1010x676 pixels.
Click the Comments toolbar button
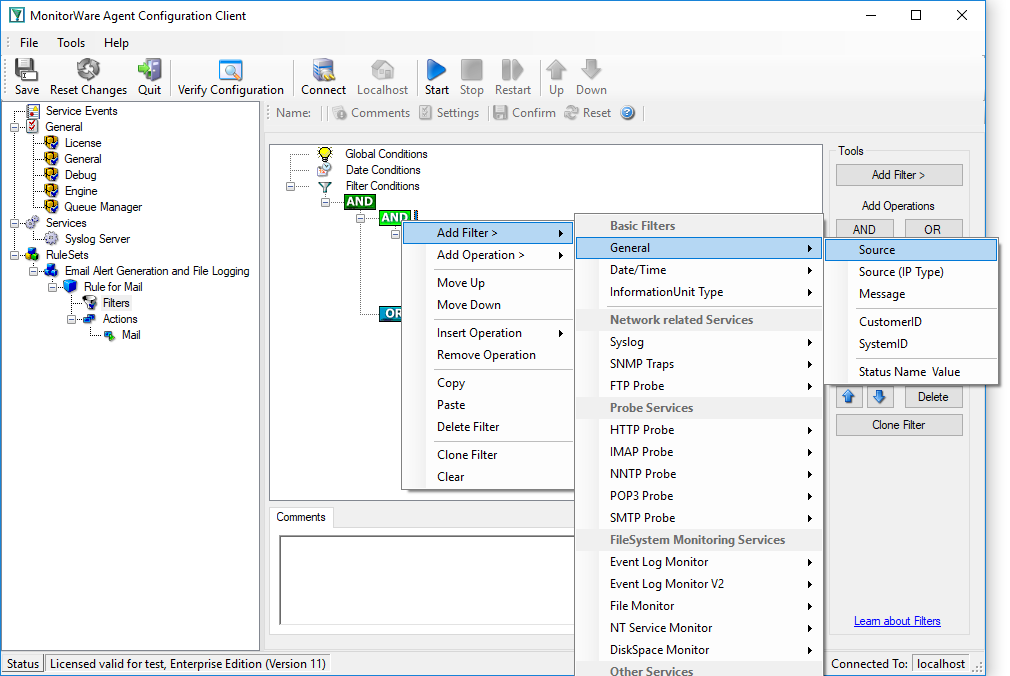tap(372, 113)
